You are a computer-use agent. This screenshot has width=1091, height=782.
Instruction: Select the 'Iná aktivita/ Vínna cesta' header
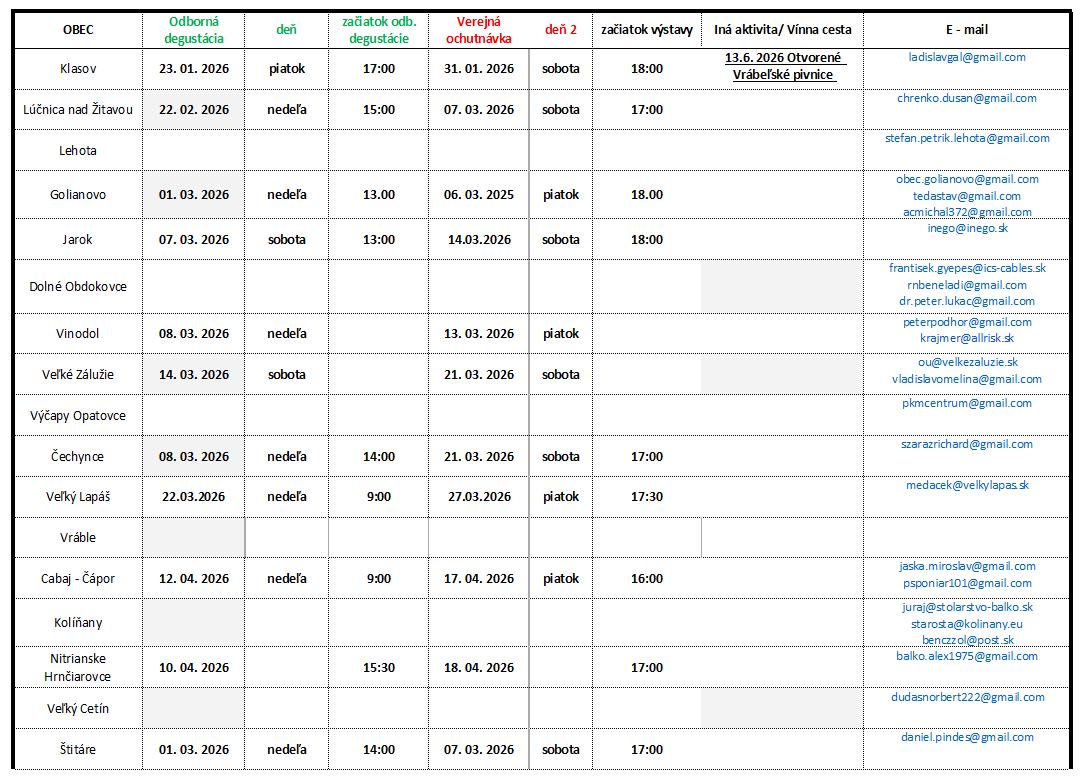[x=782, y=30]
